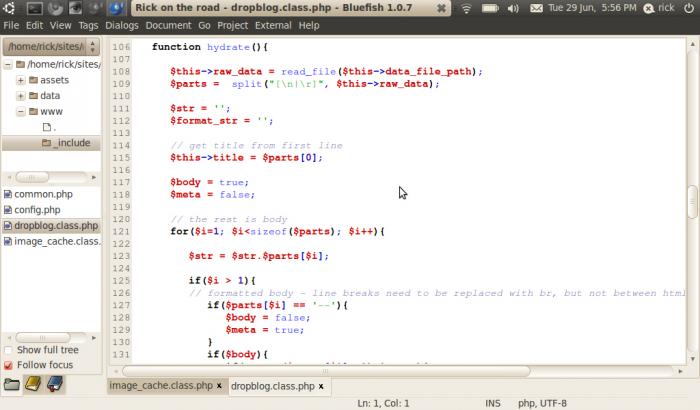This screenshot has height=410, width=700.
Task: Click the www folder icon
Action: (x=33, y=111)
